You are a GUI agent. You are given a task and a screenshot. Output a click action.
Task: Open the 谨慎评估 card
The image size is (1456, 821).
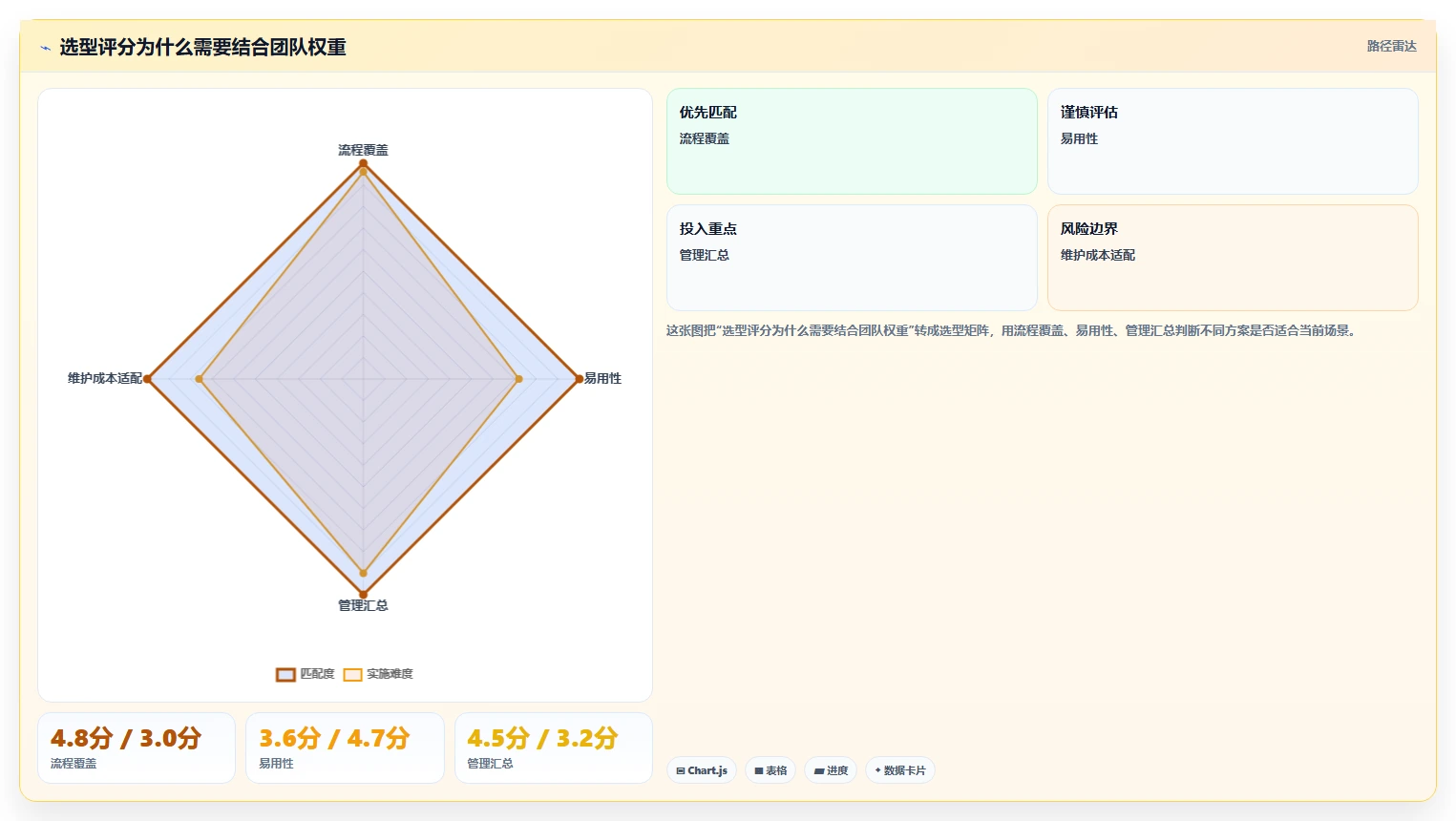pos(1233,141)
